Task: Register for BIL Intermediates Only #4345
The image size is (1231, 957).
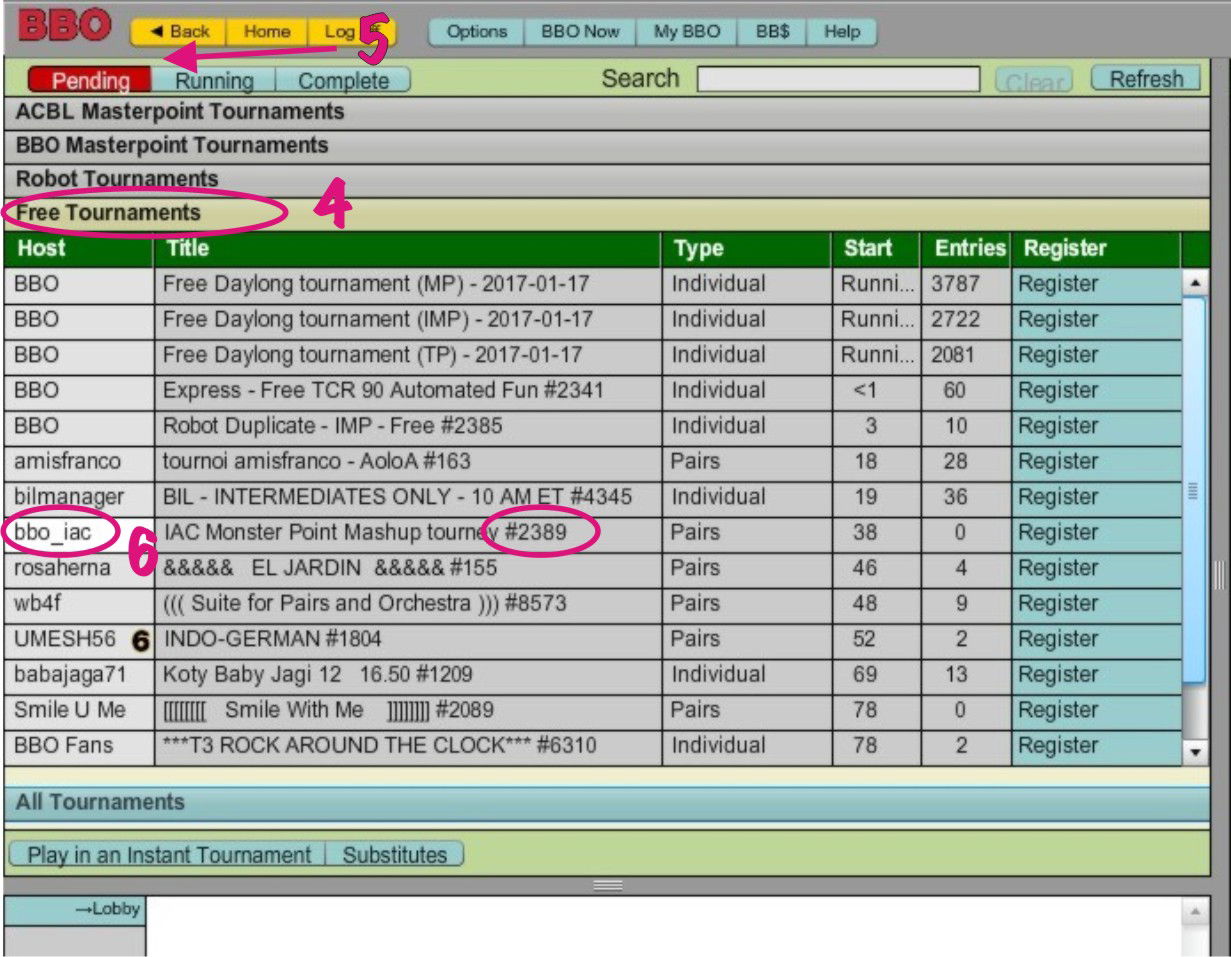Action: (1096, 497)
